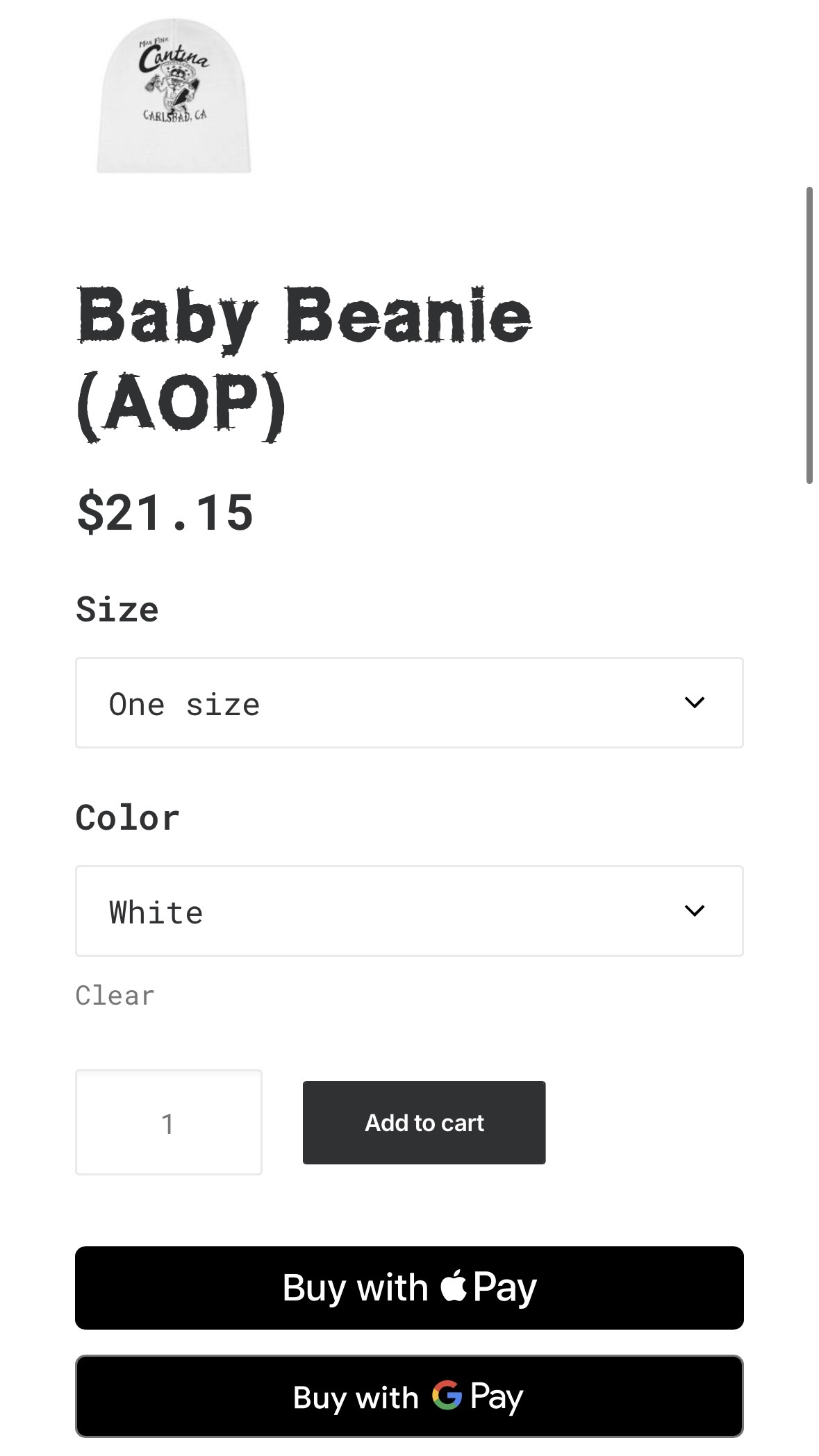Click the Google G logo icon

(x=447, y=1395)
